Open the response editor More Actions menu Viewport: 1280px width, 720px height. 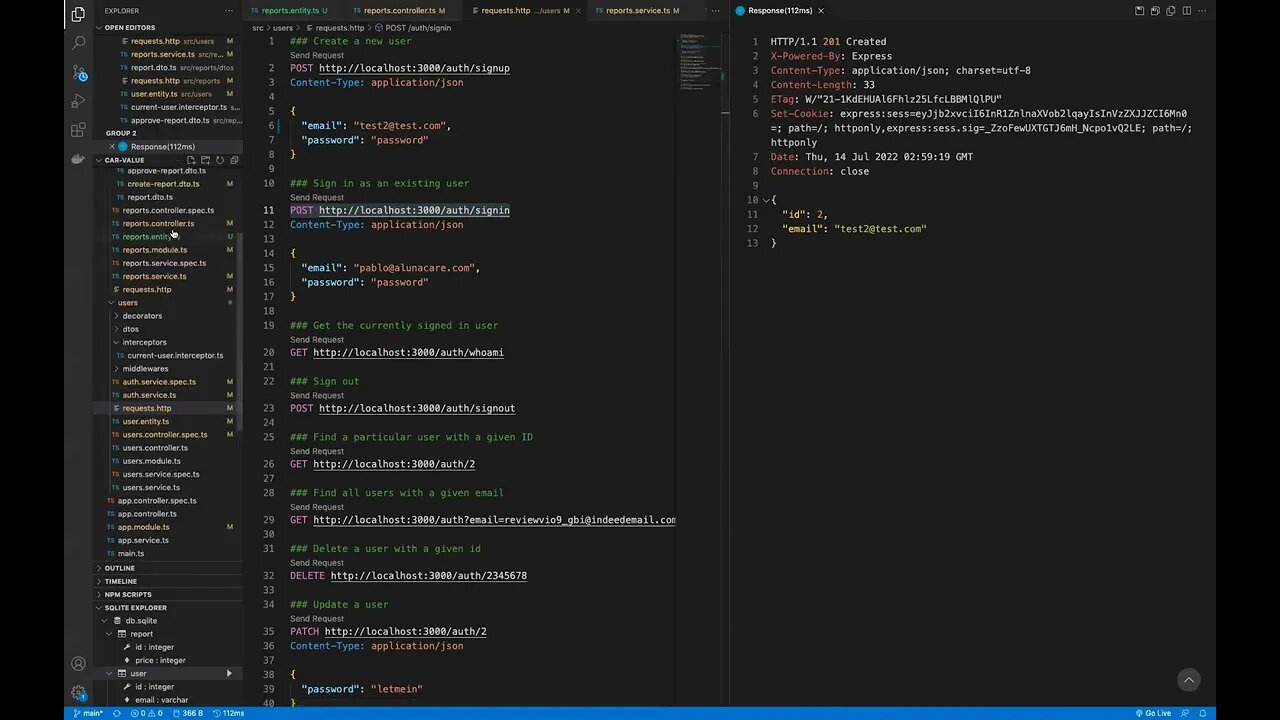click(x=1204, y=11)
